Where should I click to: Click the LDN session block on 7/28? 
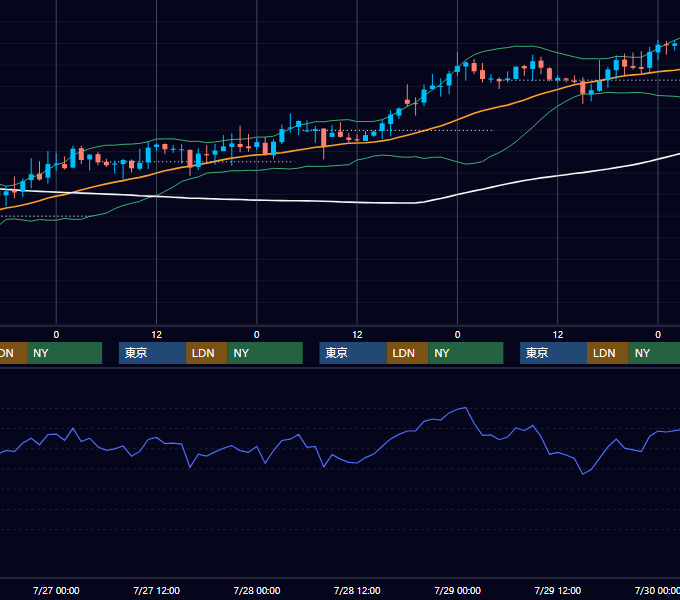click(x=407, y=353)
